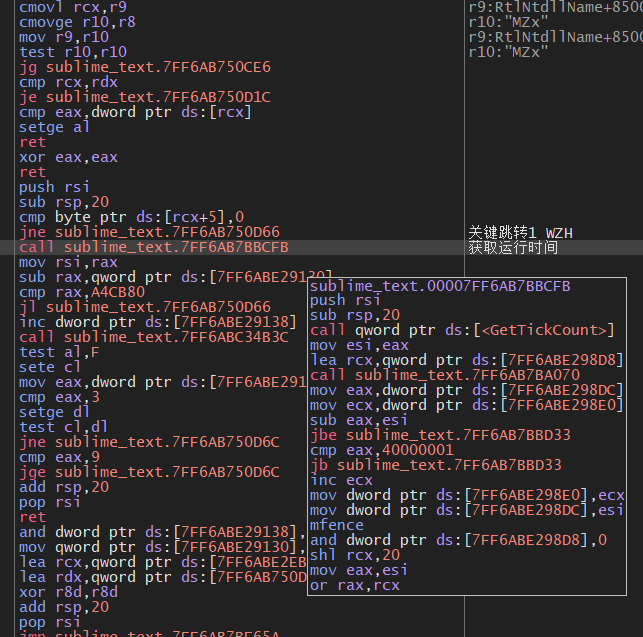Image resolution: width=643 pixels, height=637 pixels.
Task: Select the highlighted call sublime_text.7FF6AB7BBCFB instruction
Action: pyautogui.click(x=154, y=247)
